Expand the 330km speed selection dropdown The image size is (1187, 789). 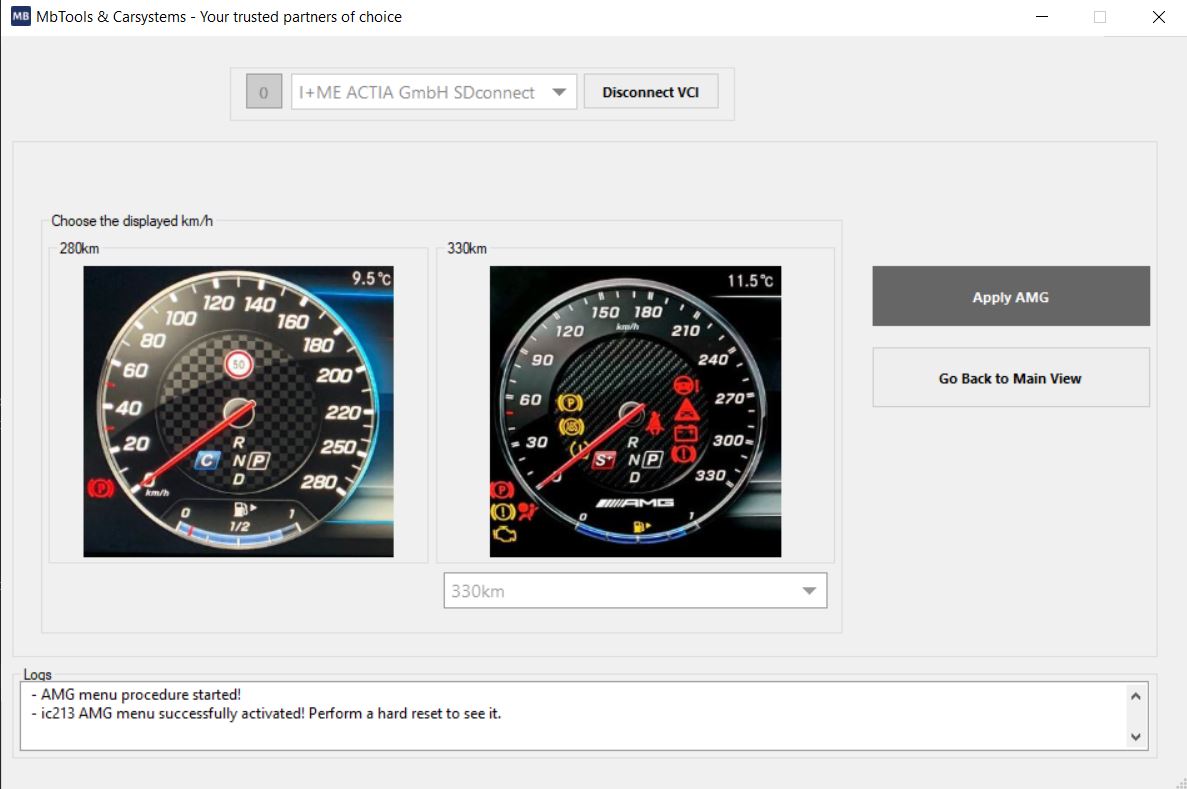635,591
